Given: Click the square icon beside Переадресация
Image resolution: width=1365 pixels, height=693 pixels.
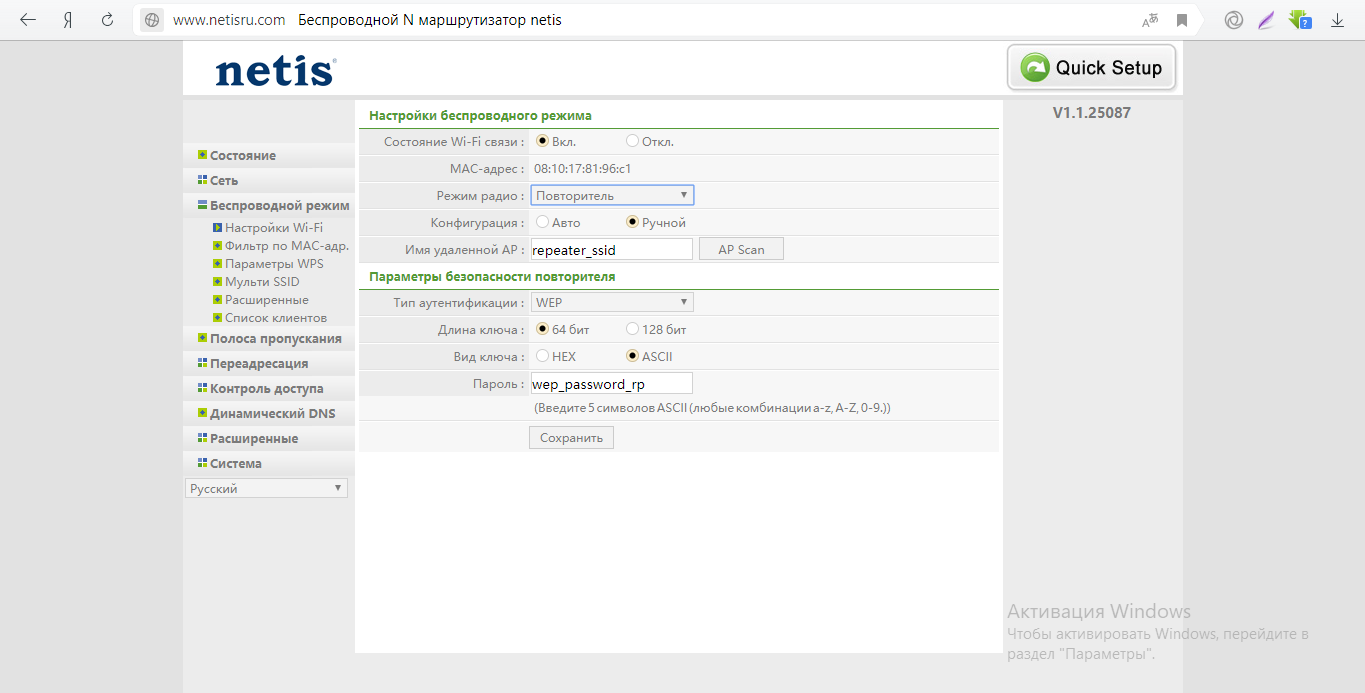Looking at the screenshot, I should click(x=202, y=363).
